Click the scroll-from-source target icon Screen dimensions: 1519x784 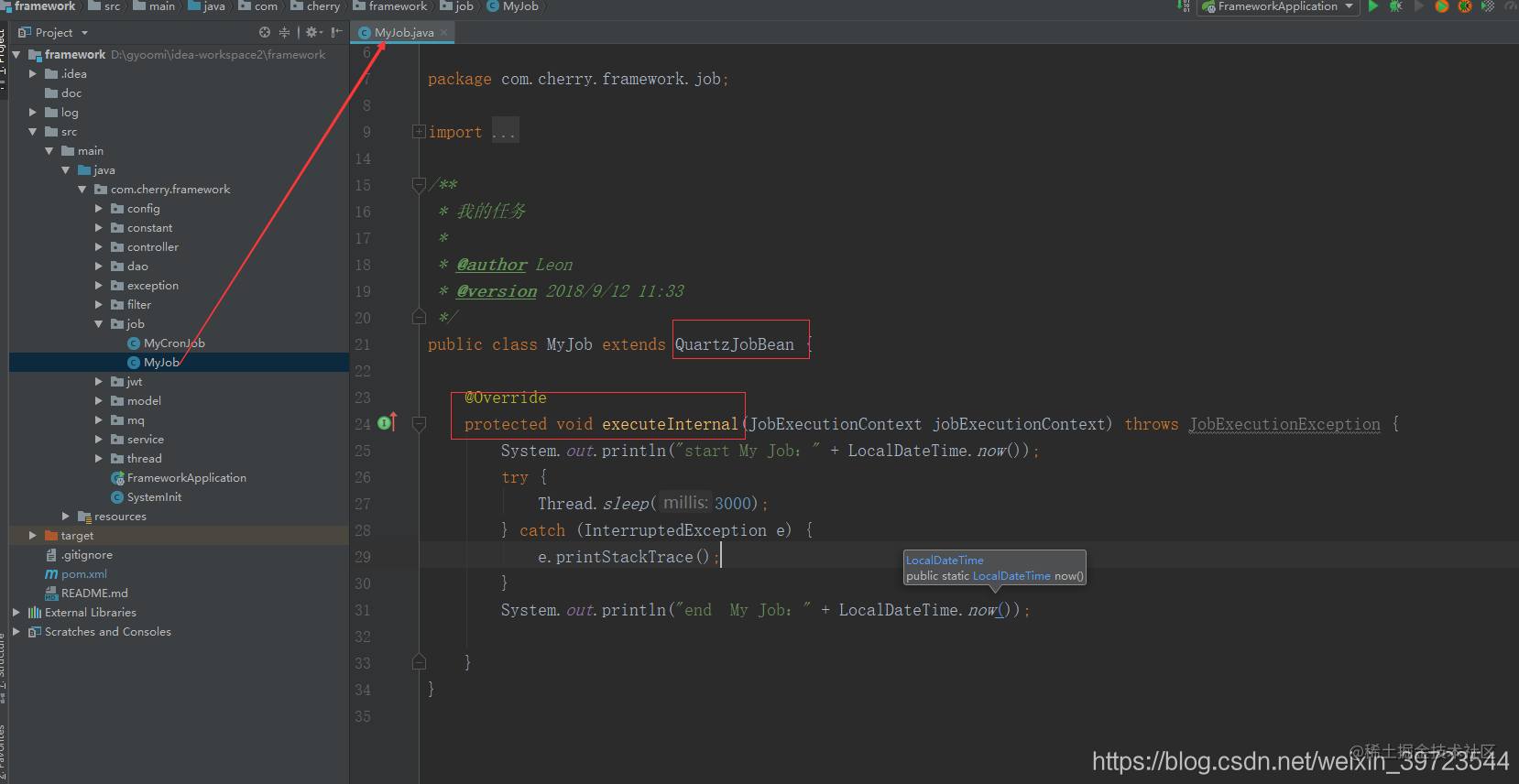click(265, 32)
